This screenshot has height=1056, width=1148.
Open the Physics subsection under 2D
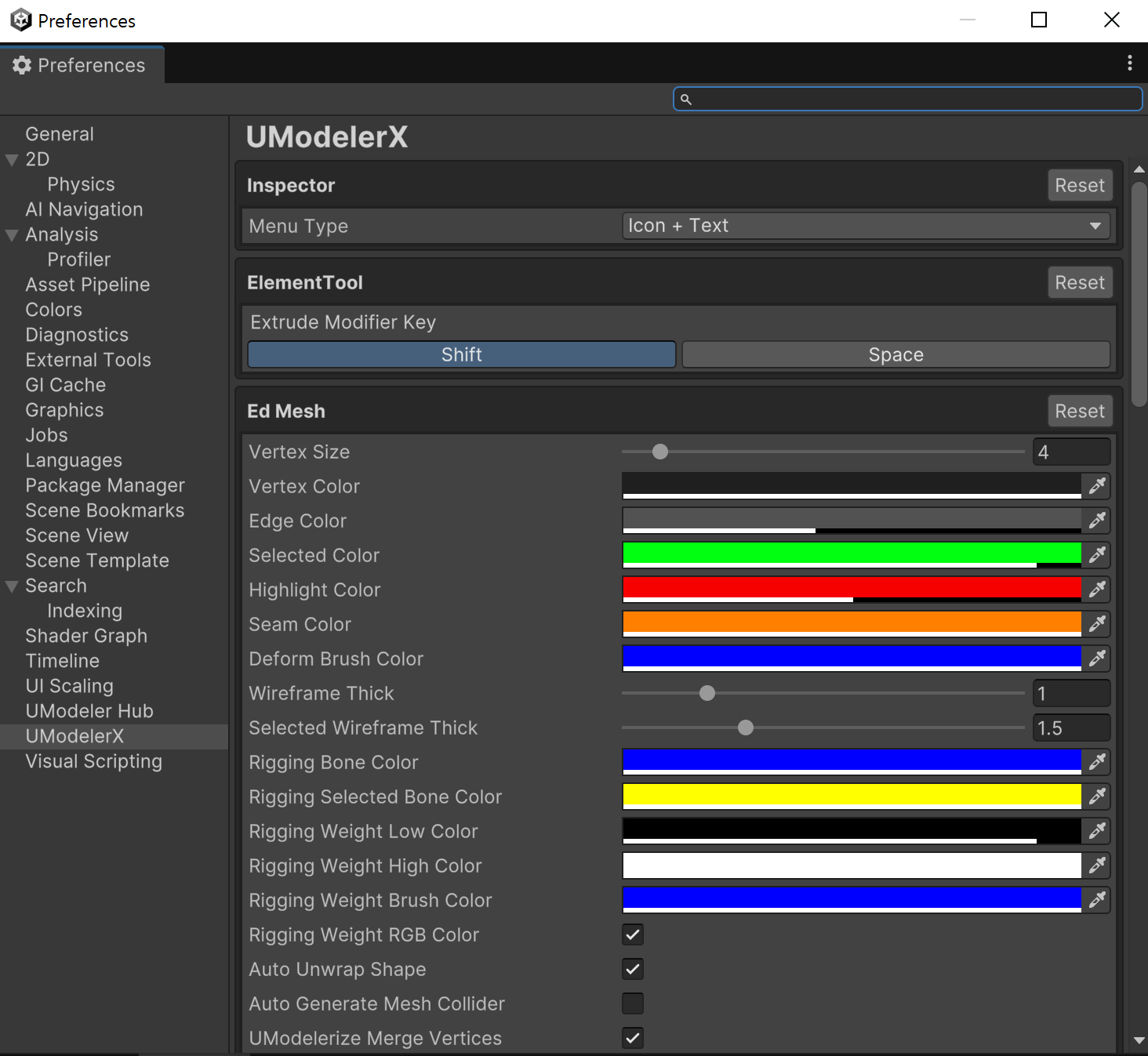click(x=81, y=184)
